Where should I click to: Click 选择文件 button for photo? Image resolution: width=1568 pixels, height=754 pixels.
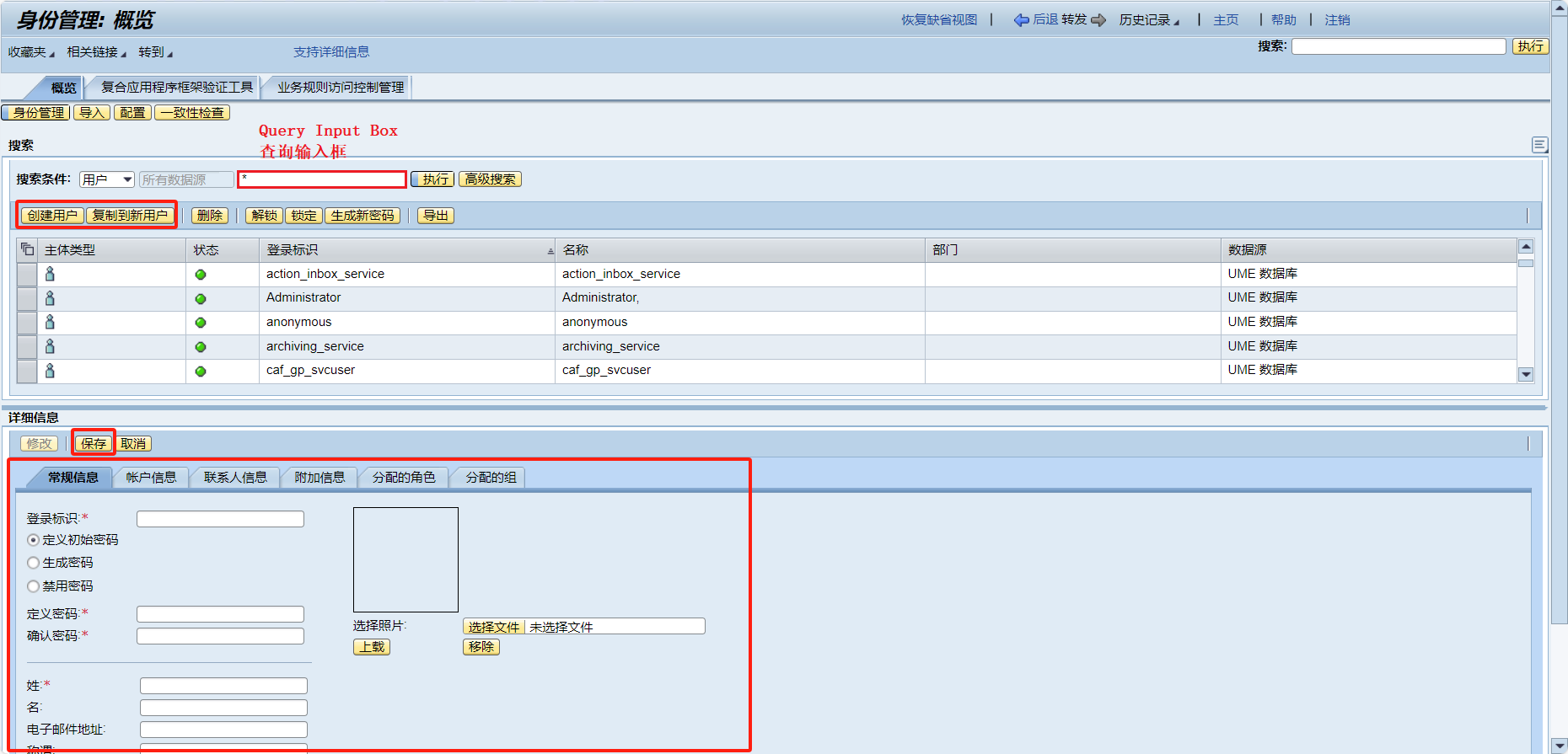(x=494, y=627)
